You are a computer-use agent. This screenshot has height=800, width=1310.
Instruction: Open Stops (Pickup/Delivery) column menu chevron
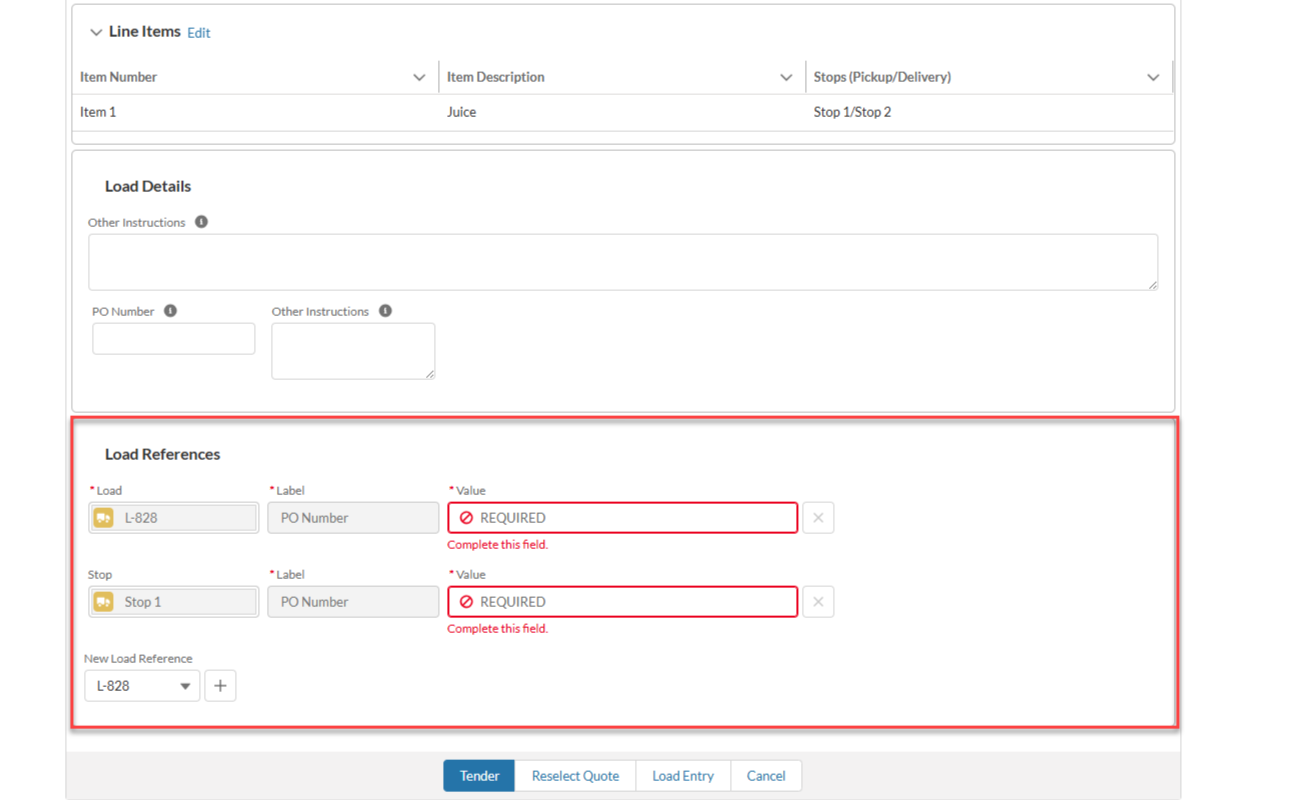point(1153,77)
